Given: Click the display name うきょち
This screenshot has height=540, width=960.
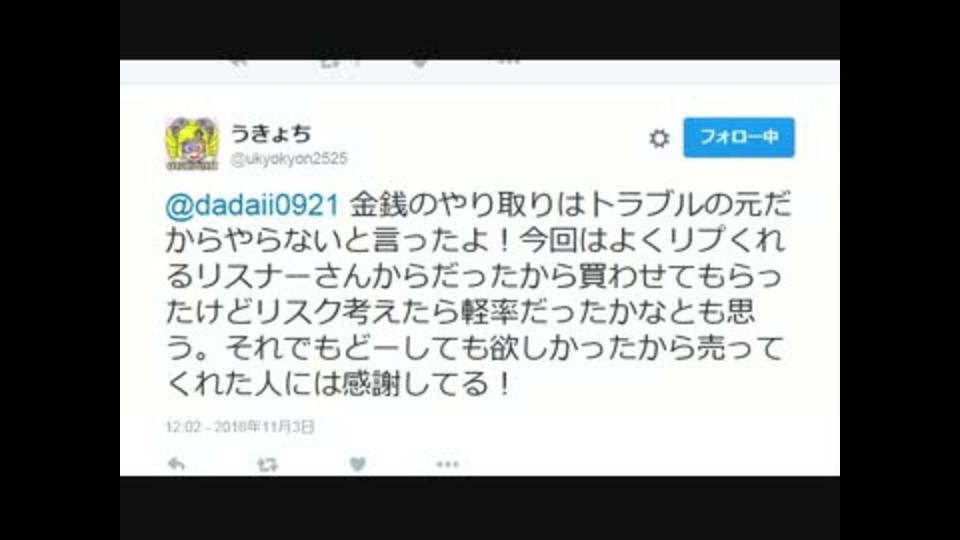Looking at the screenshot, I should coord(271,133).
